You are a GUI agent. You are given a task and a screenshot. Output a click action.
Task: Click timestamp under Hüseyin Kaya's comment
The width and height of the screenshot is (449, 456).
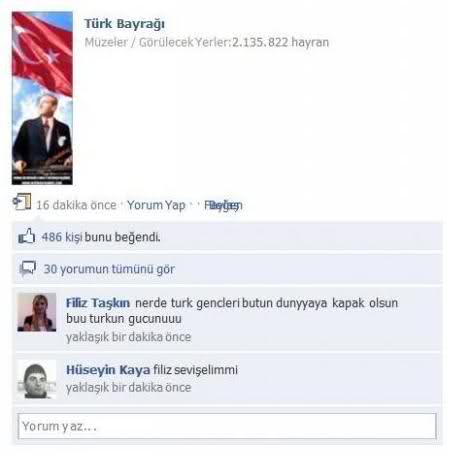point(128,387)
